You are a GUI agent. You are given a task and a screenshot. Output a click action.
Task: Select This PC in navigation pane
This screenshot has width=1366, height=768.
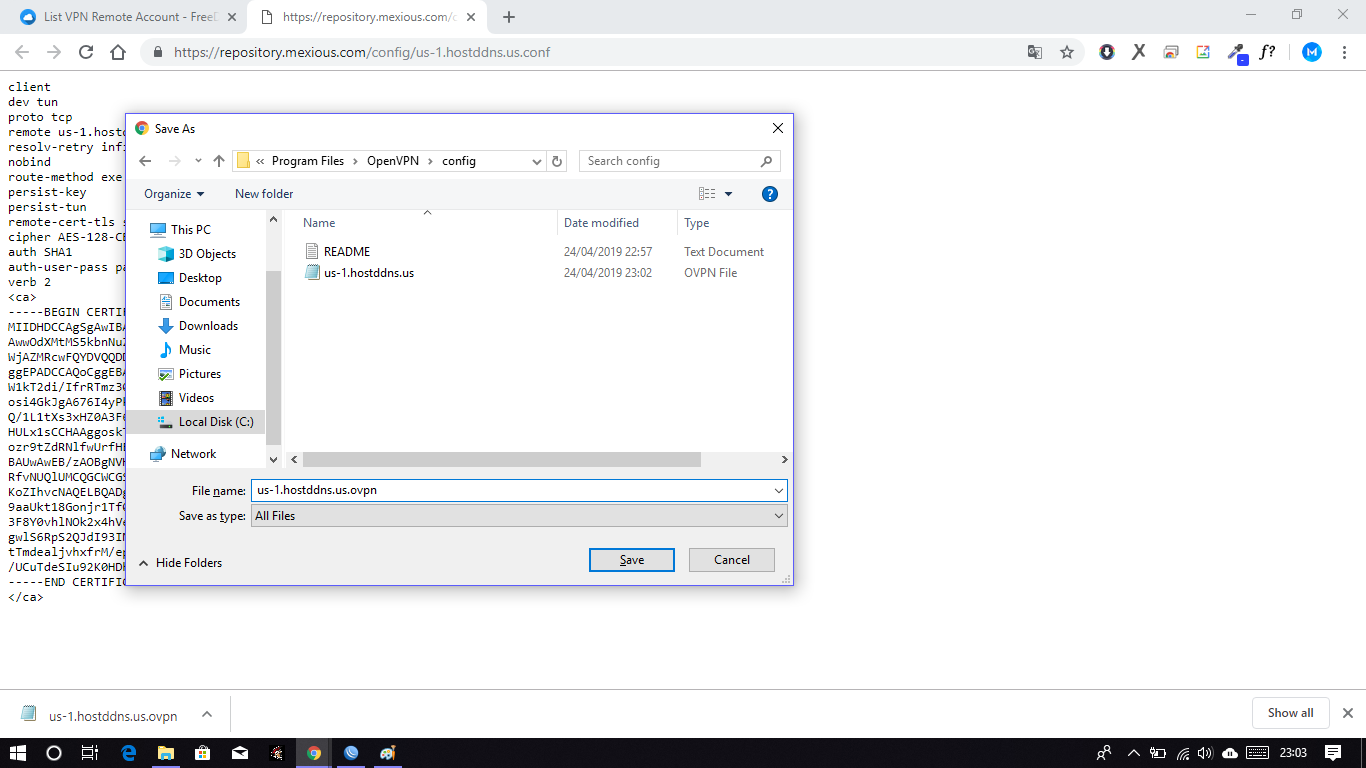coord(191,230)
